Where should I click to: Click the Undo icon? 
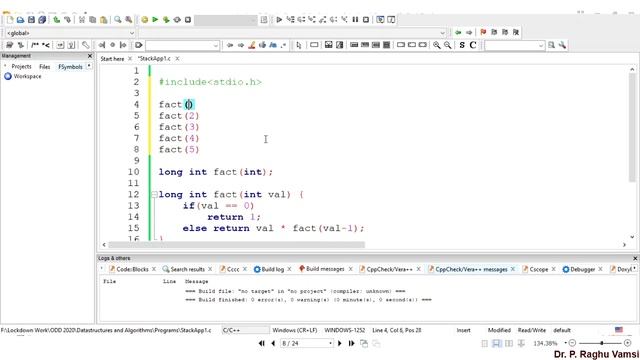[57, 20]
